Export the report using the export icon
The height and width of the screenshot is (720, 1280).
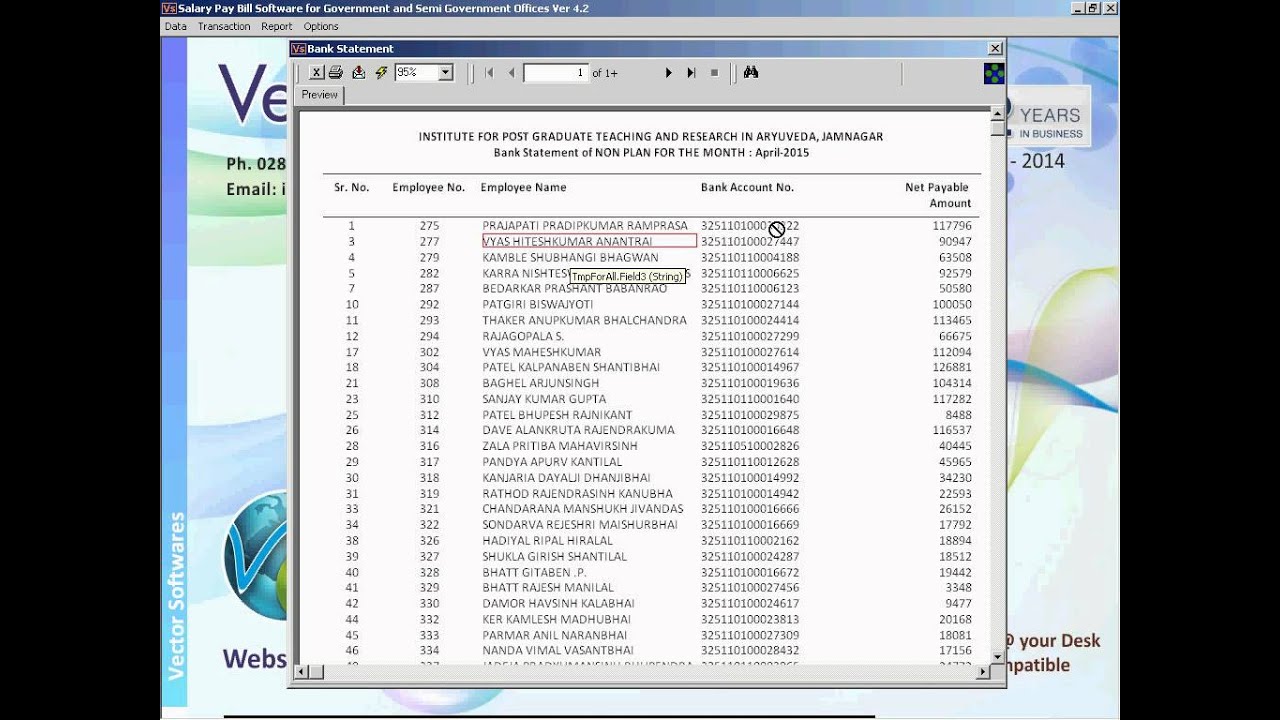coord(358,72)
